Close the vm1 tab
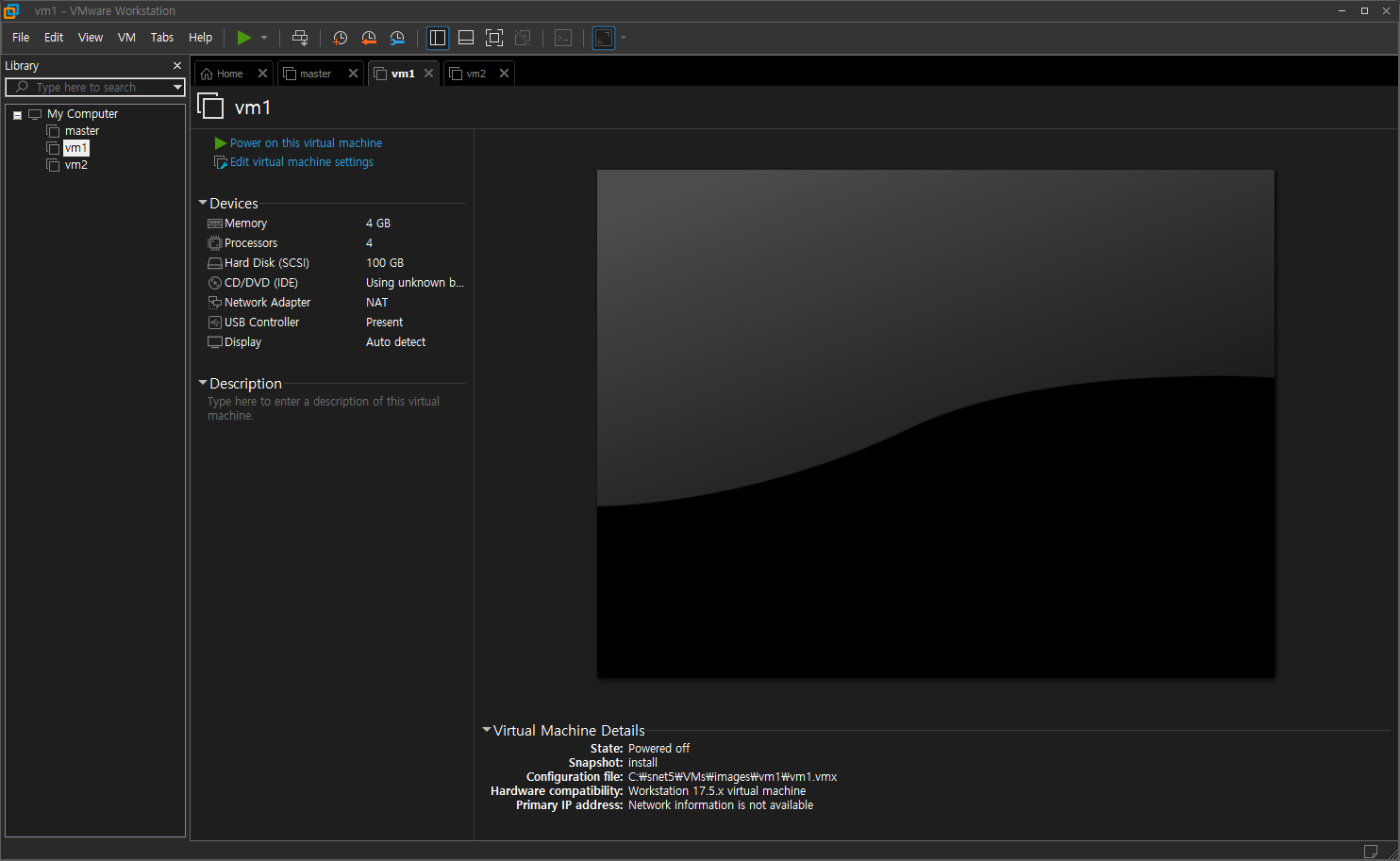The image size is (1400, 861). 428,74
